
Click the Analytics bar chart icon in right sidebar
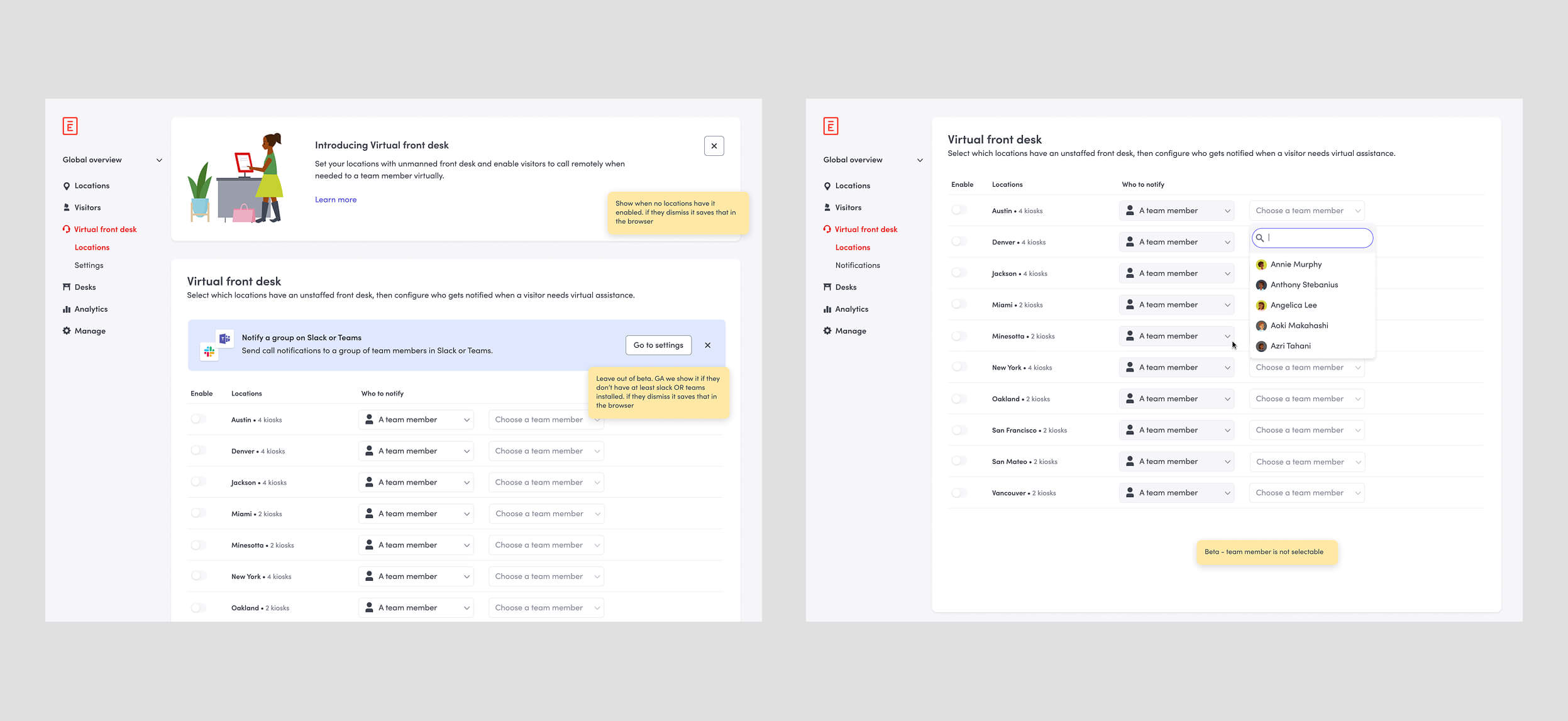pyautogui.click(x=827, y=309)
